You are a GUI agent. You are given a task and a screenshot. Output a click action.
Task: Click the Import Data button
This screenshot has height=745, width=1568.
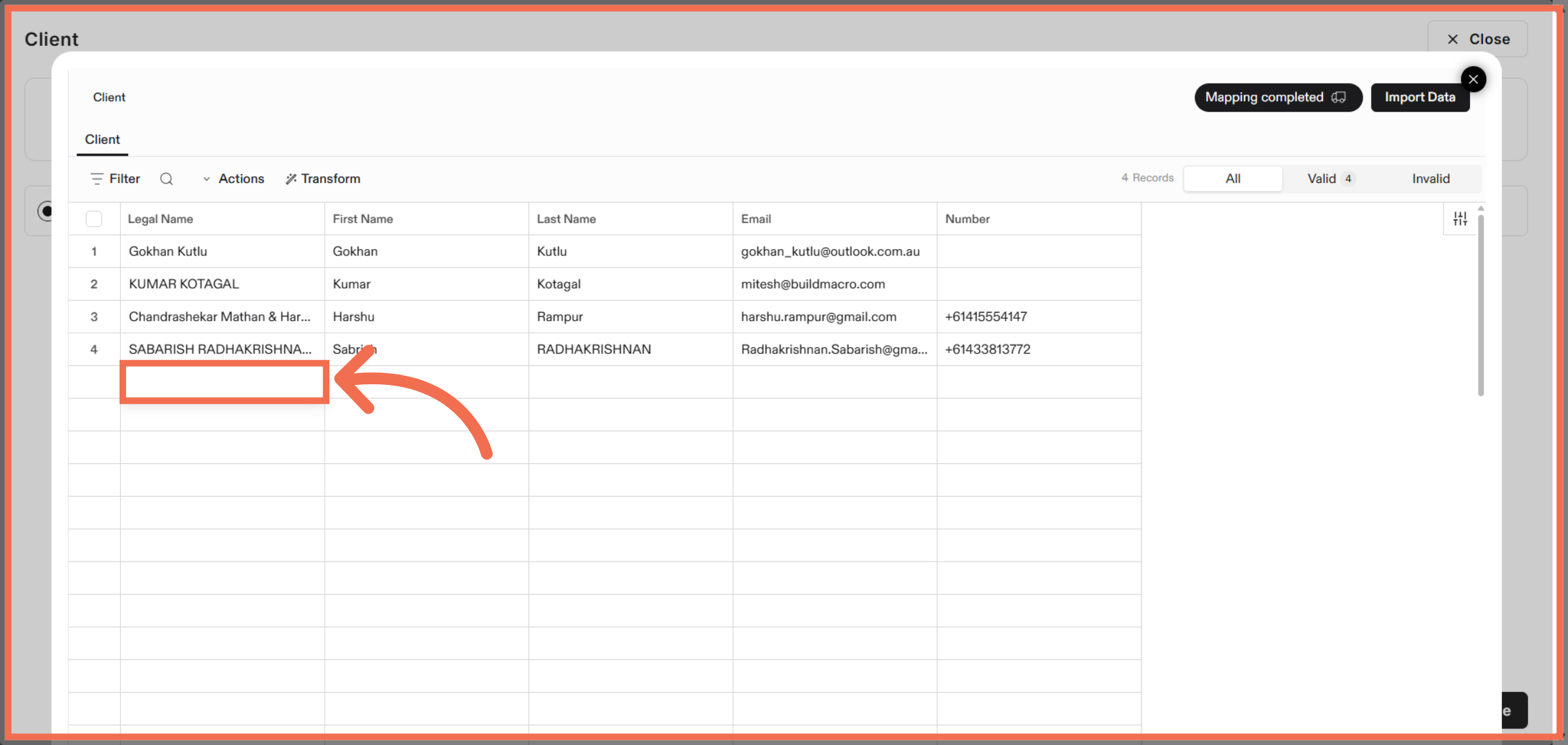(x=1420, y=97)
